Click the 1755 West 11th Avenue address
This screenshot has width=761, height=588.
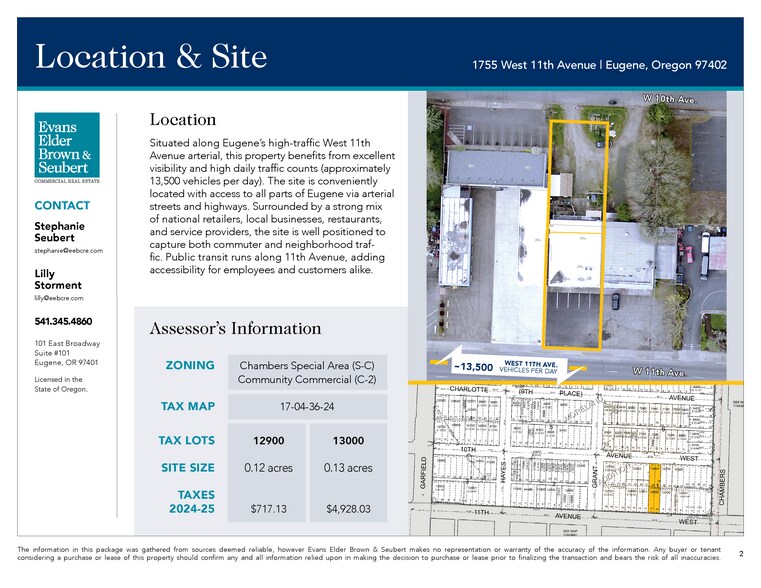click(x=599, y=65)
